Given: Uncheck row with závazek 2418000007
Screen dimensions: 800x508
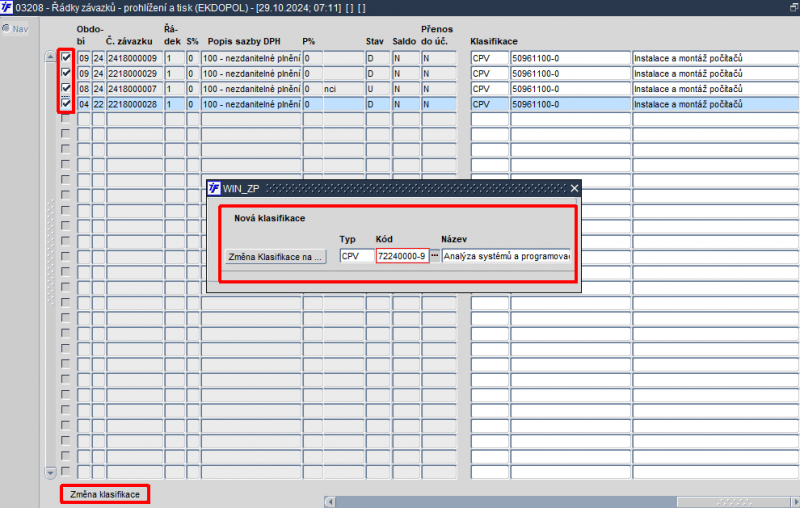Looking at the screenshot, I should tap(66, 88).
